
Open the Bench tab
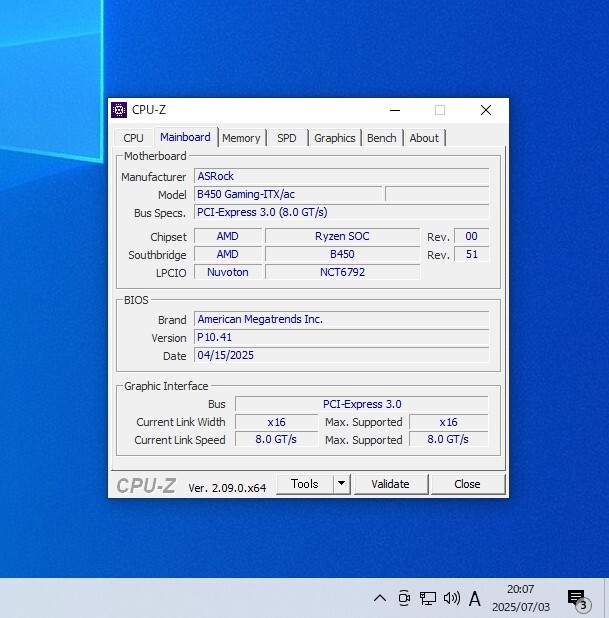coord(382,138)
